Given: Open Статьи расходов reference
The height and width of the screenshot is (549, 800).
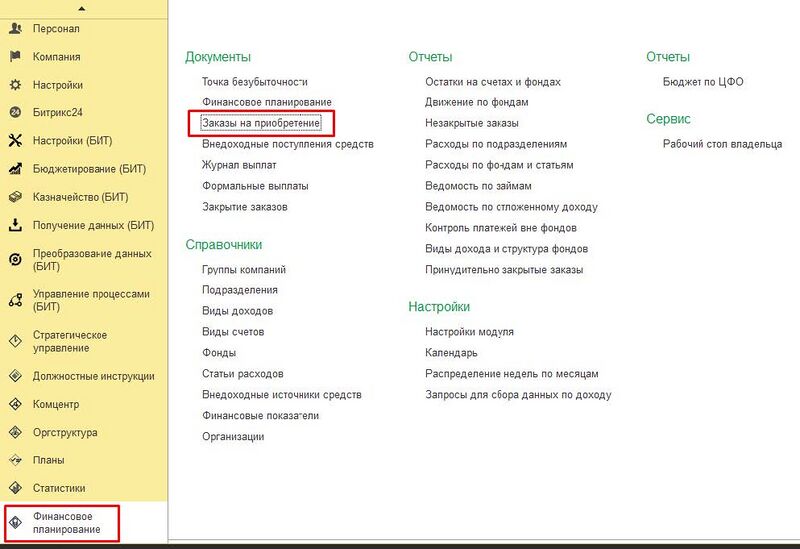Looking at the screenshot, I should (242, 373).
